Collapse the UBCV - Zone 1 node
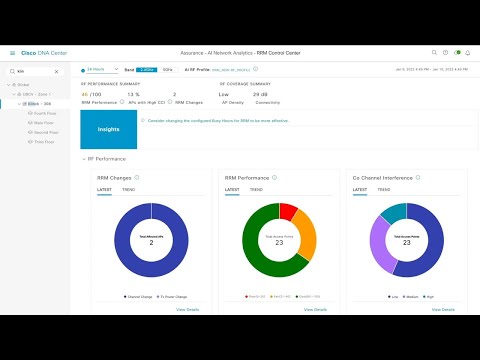The height and width of the screenshot is (360, 480). coord(14,94)
